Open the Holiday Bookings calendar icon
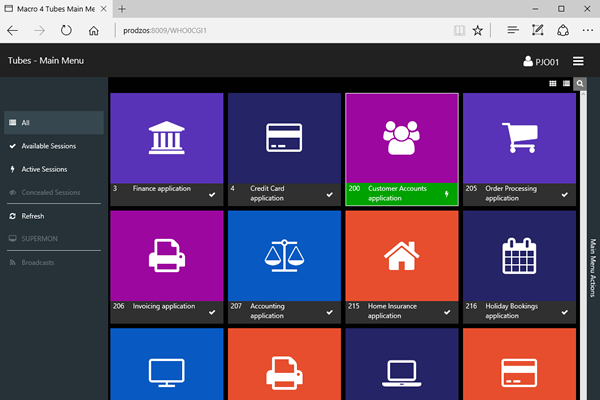The image size is (600, 400). pos(519,256)
